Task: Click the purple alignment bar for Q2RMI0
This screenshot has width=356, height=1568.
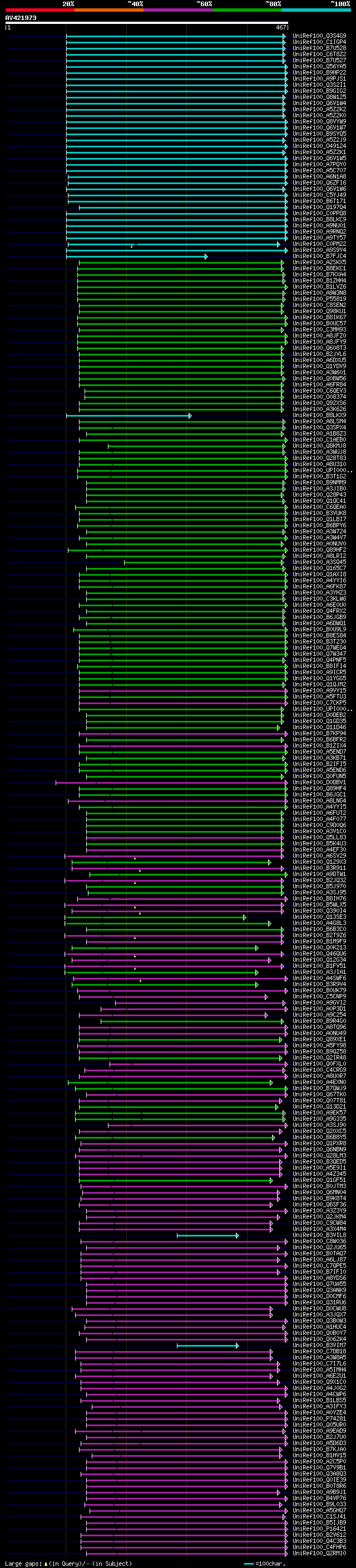Action: [186, 1554]
